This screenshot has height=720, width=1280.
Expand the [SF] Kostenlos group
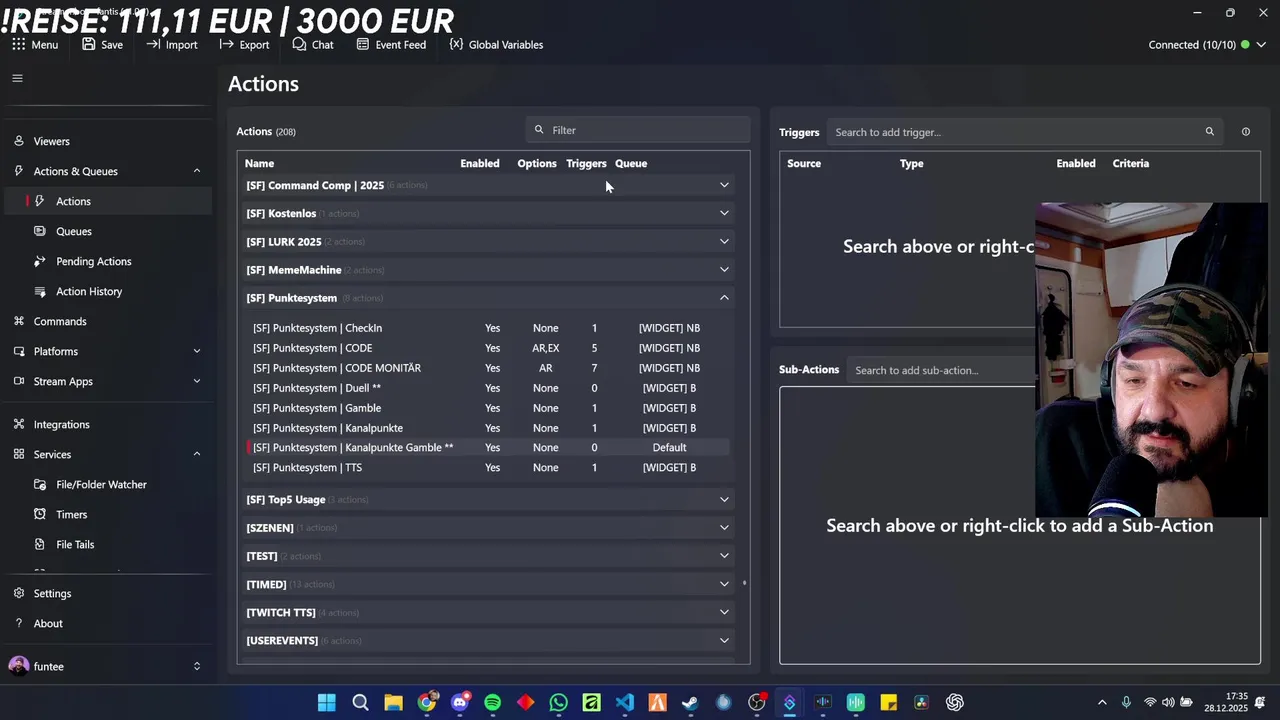(724, 213)
